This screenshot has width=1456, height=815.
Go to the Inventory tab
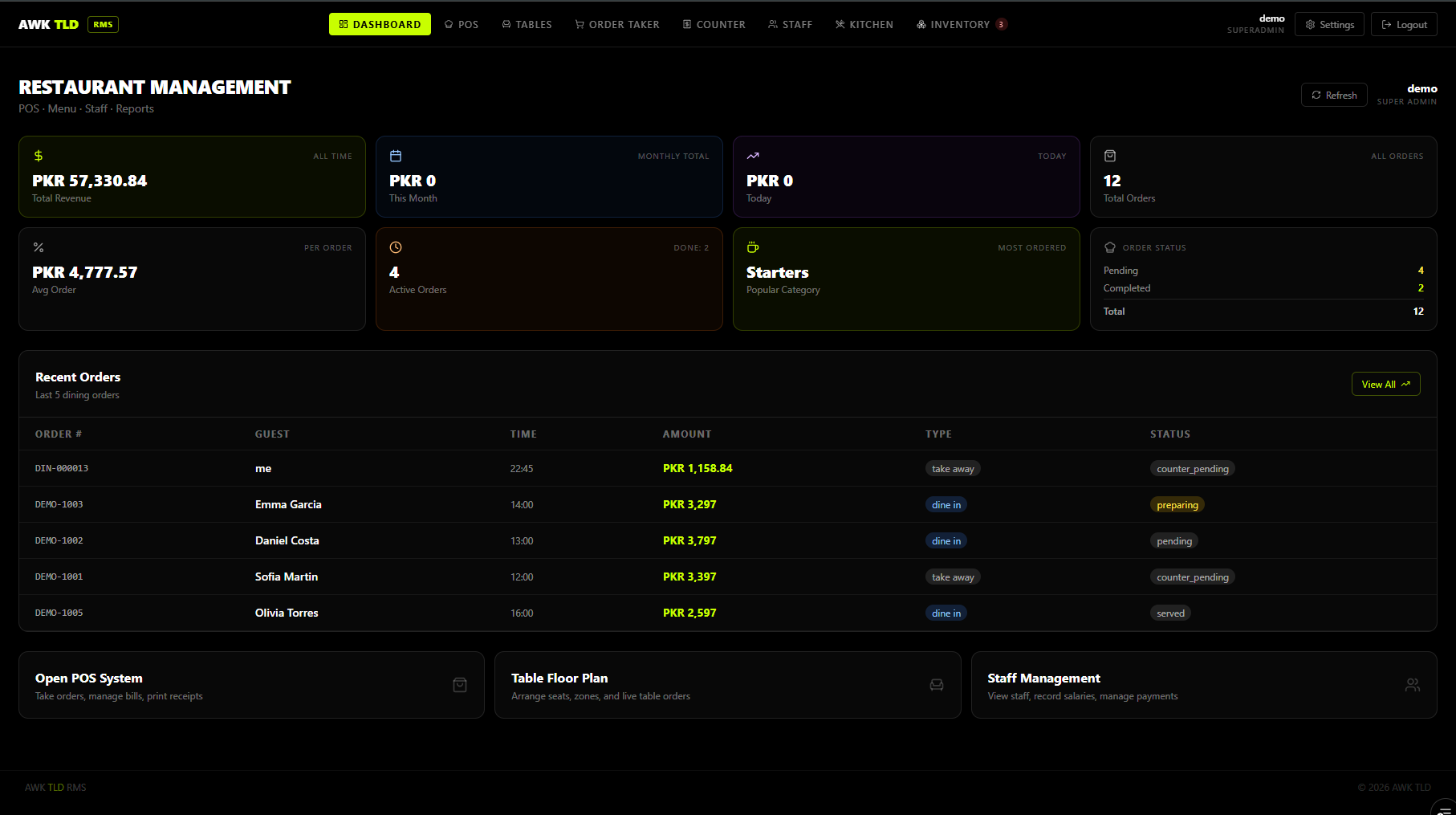click(x=962, y=24)
